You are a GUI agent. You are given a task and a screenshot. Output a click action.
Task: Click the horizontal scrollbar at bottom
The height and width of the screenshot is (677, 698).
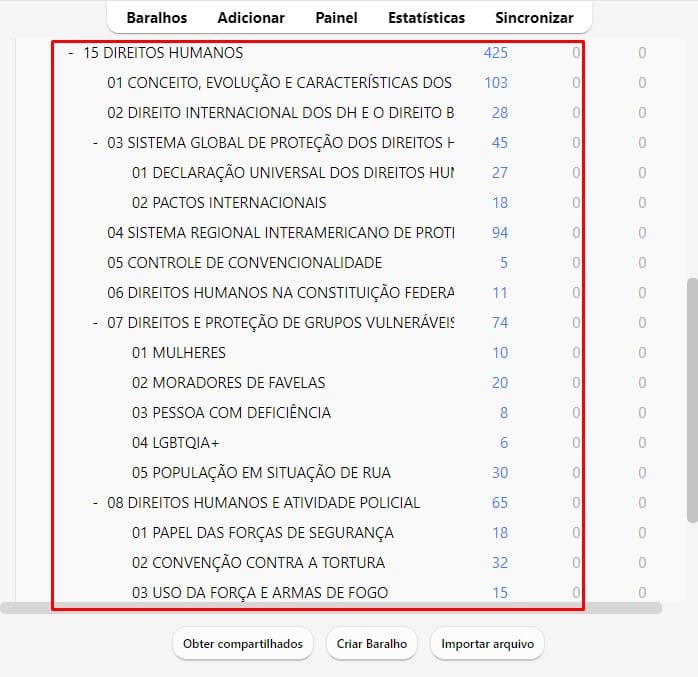tap(331, 608)
